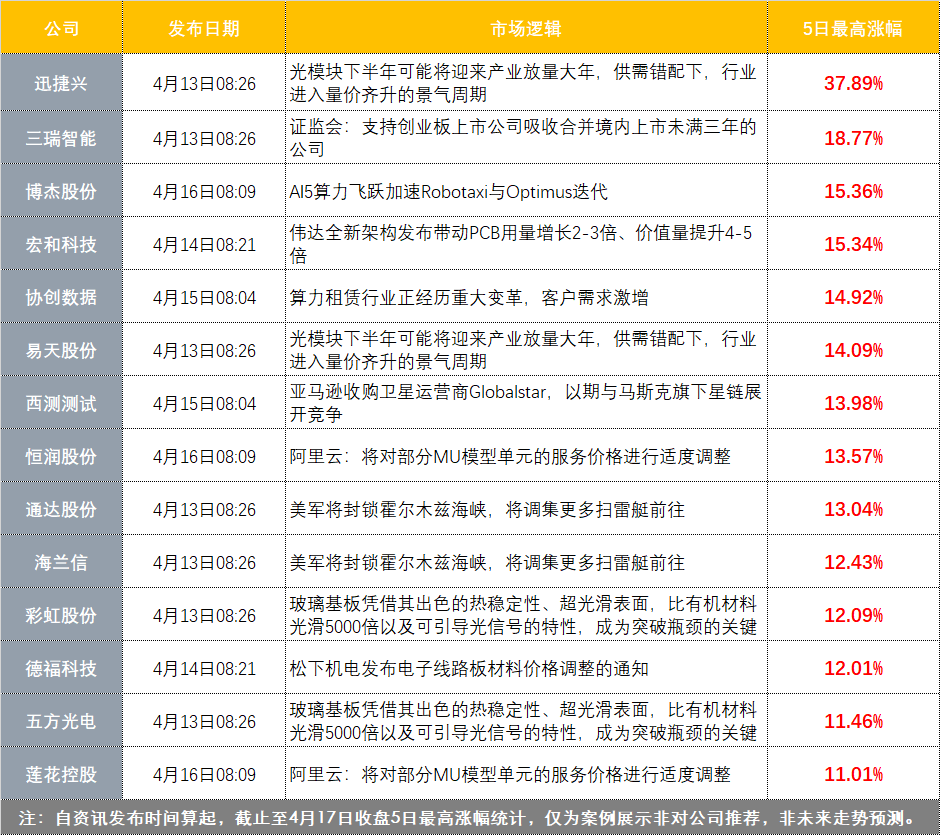Click the 11.01% gain cell
Screen dimensions: 940x835
852,774
